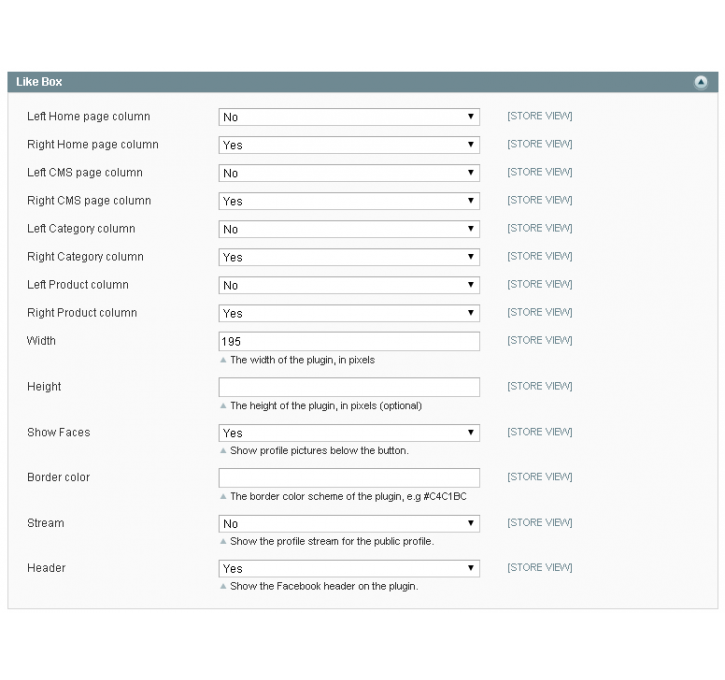Image resolution: width=725 pixels, height=680 pixels.
Task: Click [STORE VIEW] beside Right CMS page column
Action: coord(540,200)
